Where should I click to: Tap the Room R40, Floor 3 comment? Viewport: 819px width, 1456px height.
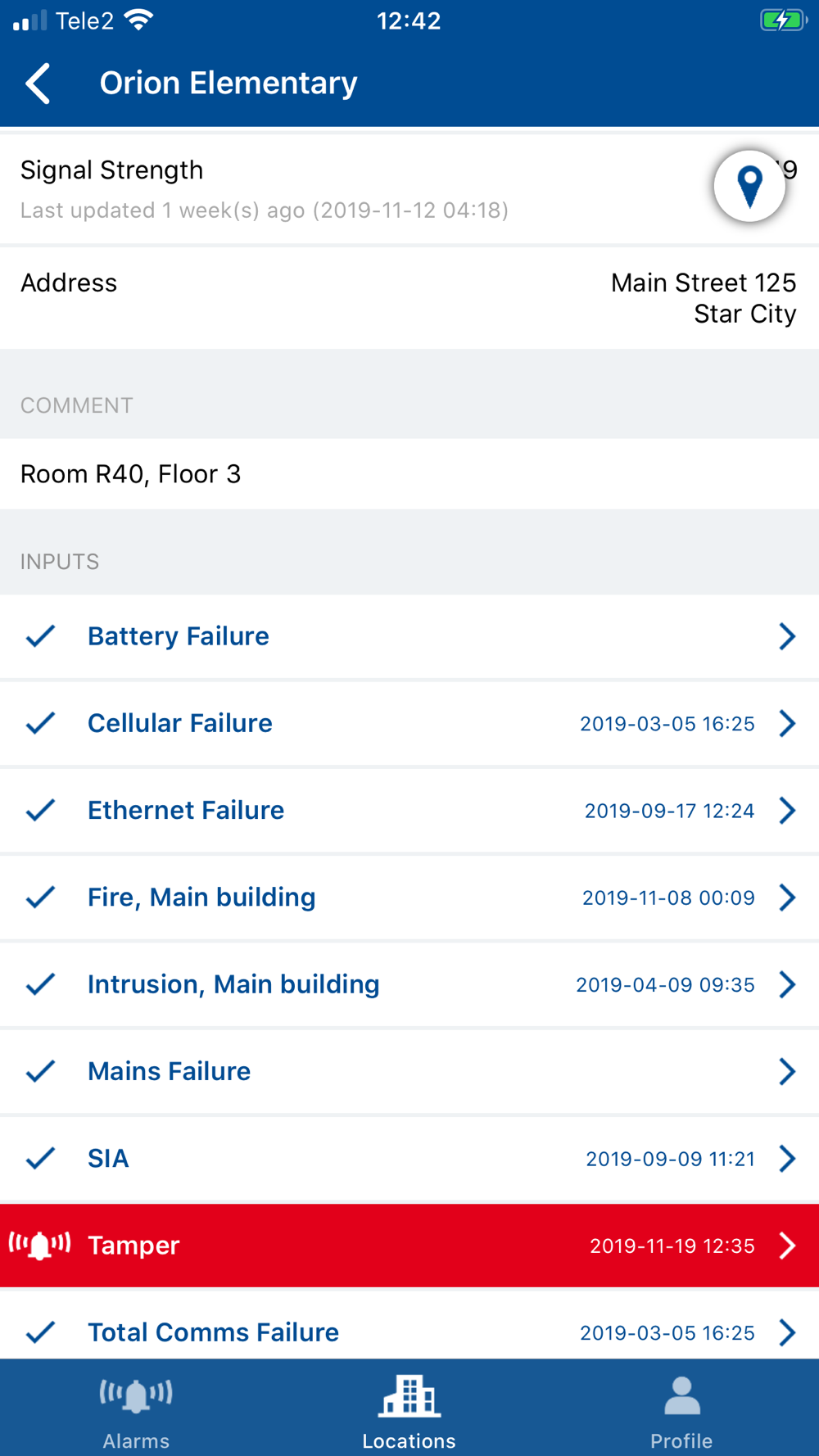click(x=131, y=474)
